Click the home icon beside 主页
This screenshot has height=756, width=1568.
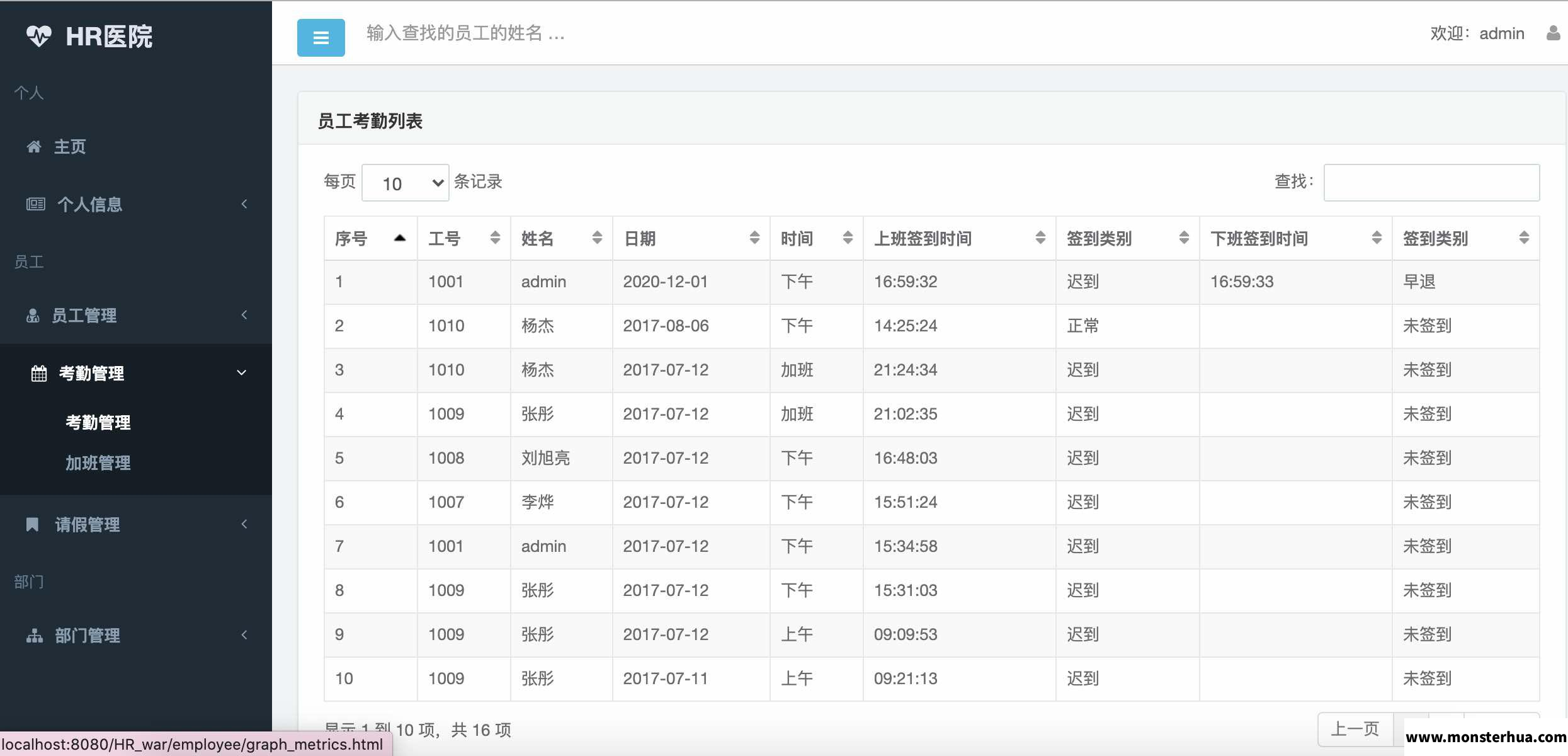click(x=34, y=147)
